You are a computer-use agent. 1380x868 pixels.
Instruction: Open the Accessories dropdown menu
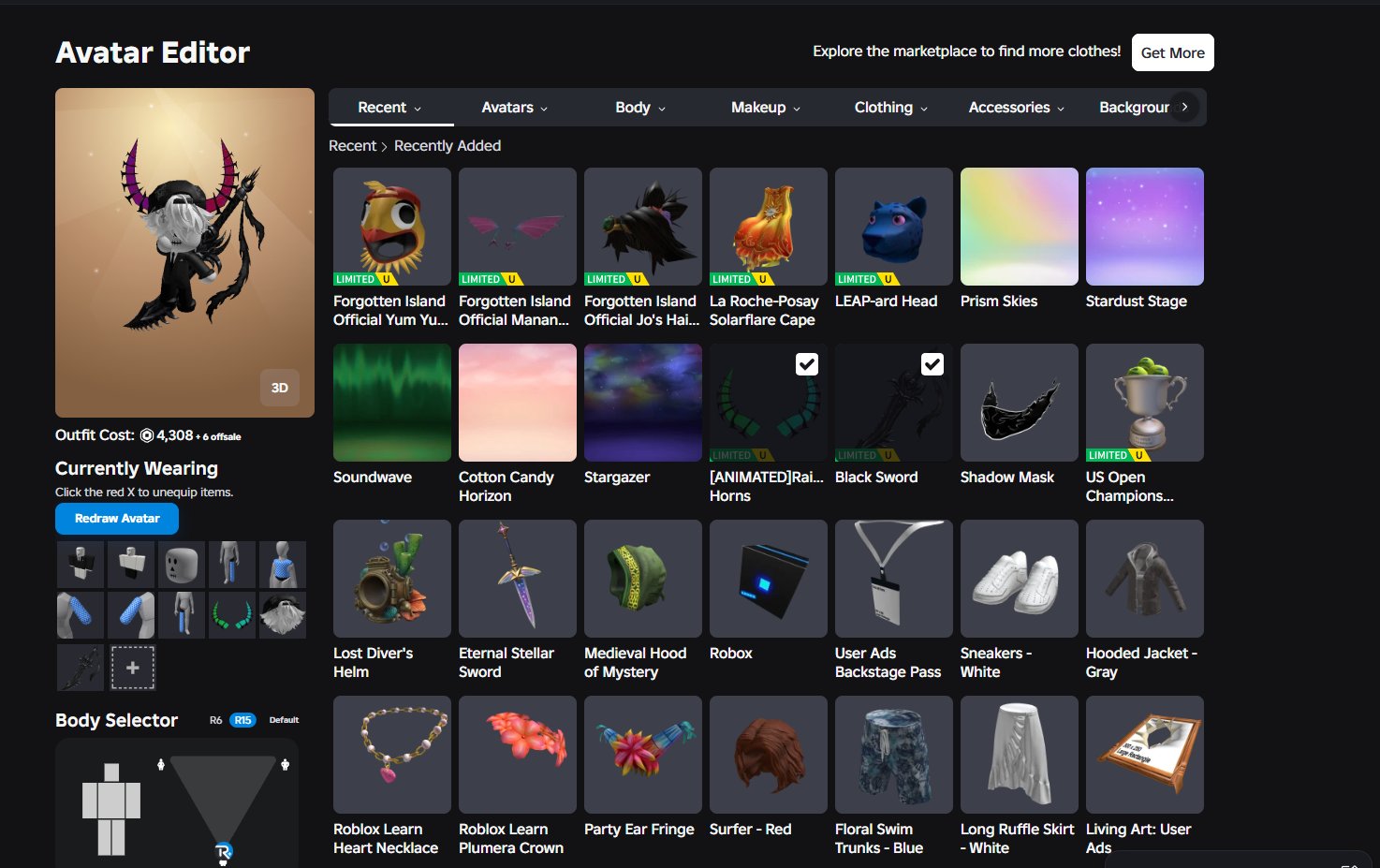[1017, 108]
